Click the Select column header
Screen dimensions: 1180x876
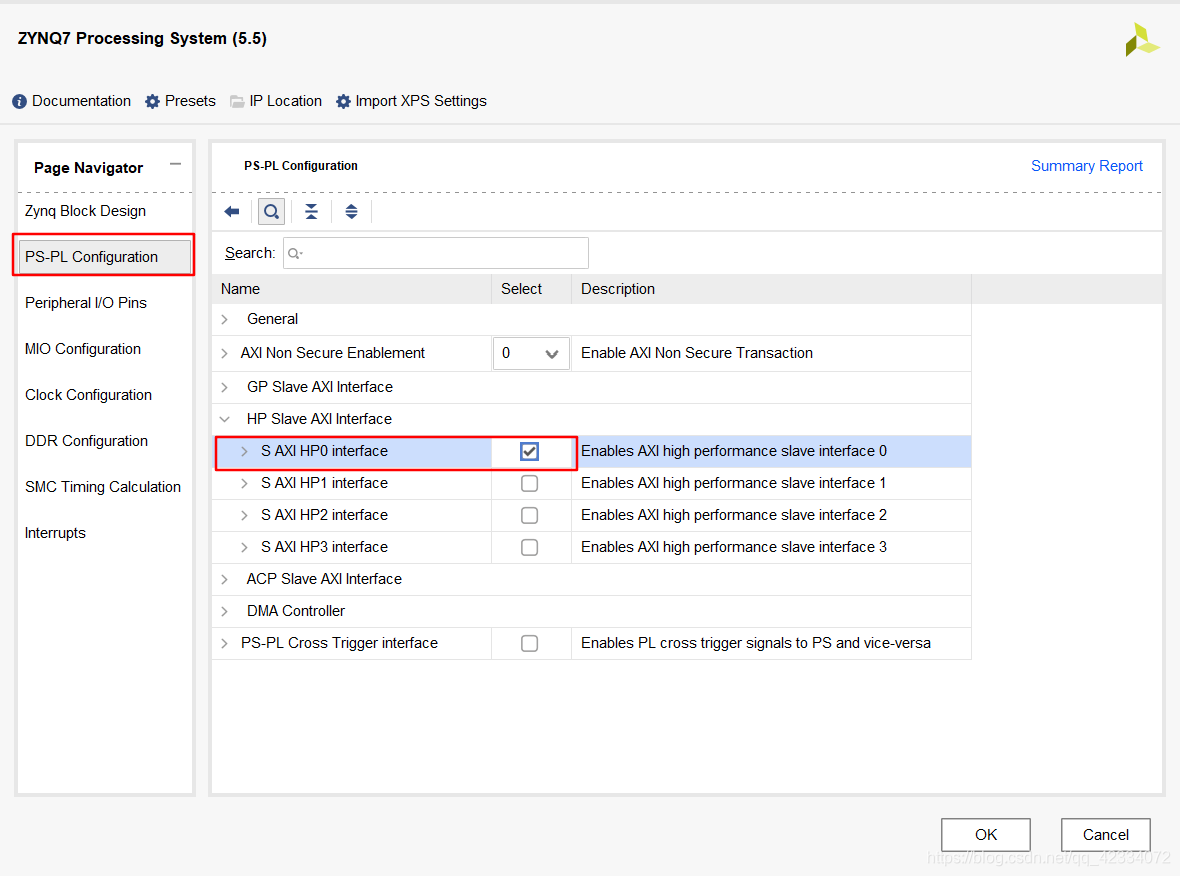pos(531,289)
